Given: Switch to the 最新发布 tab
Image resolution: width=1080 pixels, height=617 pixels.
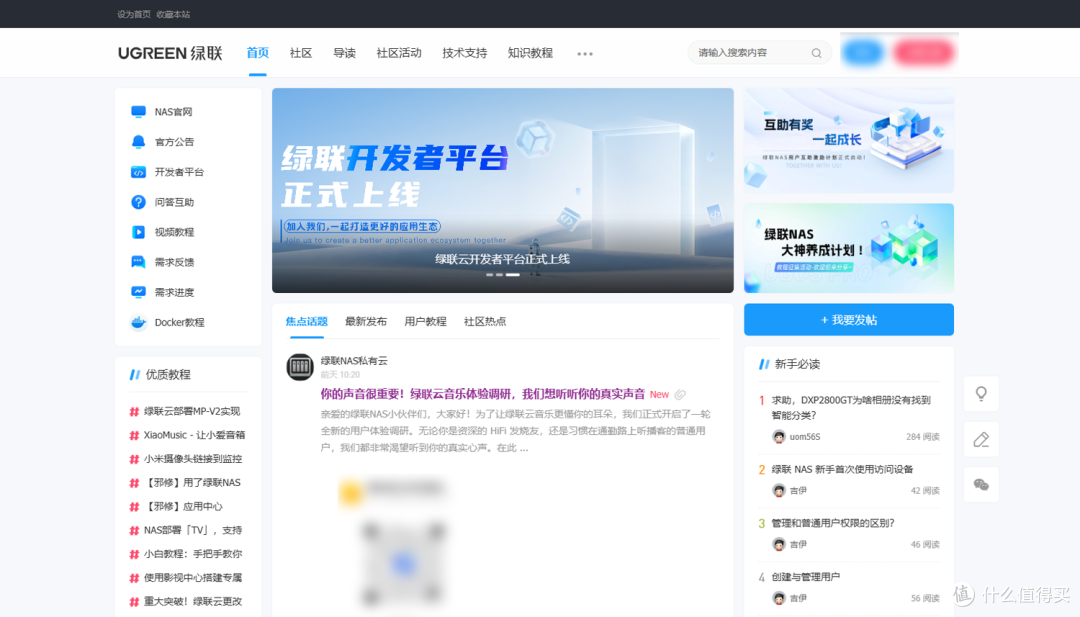Looking at the screenshot, I should point(366,322).
